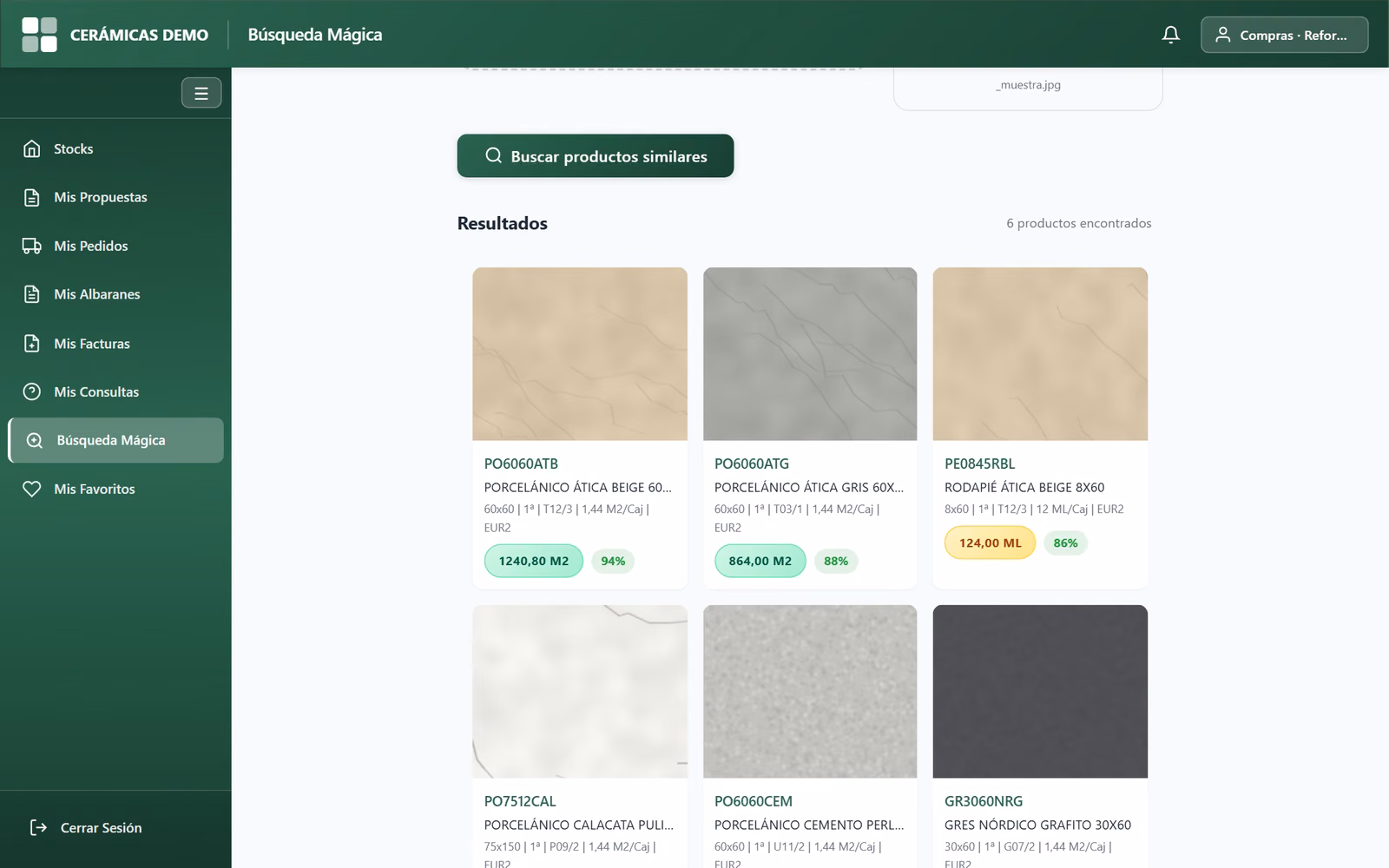Click the 864,00 M2 stock badge

(x=760, y=561)
